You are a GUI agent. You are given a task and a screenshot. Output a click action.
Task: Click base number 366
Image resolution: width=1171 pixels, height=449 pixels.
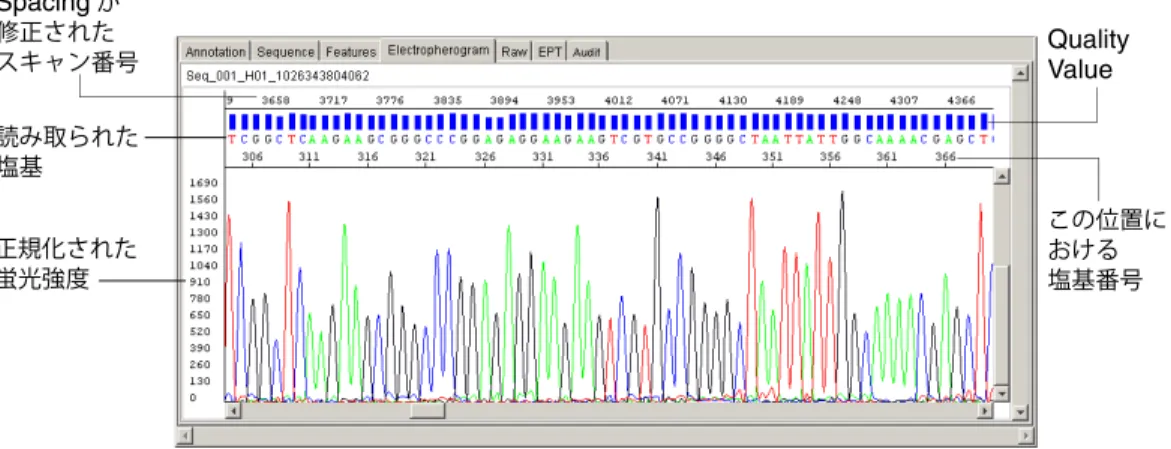(945, 158)
